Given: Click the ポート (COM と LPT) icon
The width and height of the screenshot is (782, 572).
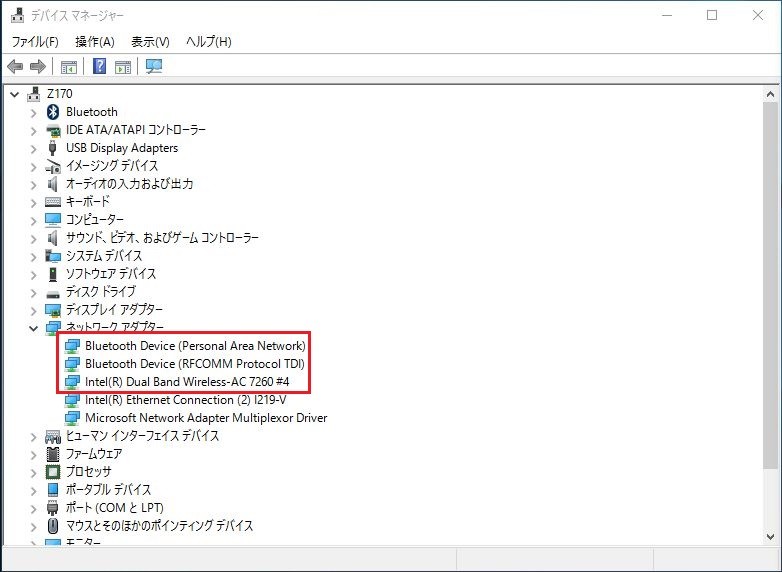Looking at the screenshot, I should click(52, 508).
